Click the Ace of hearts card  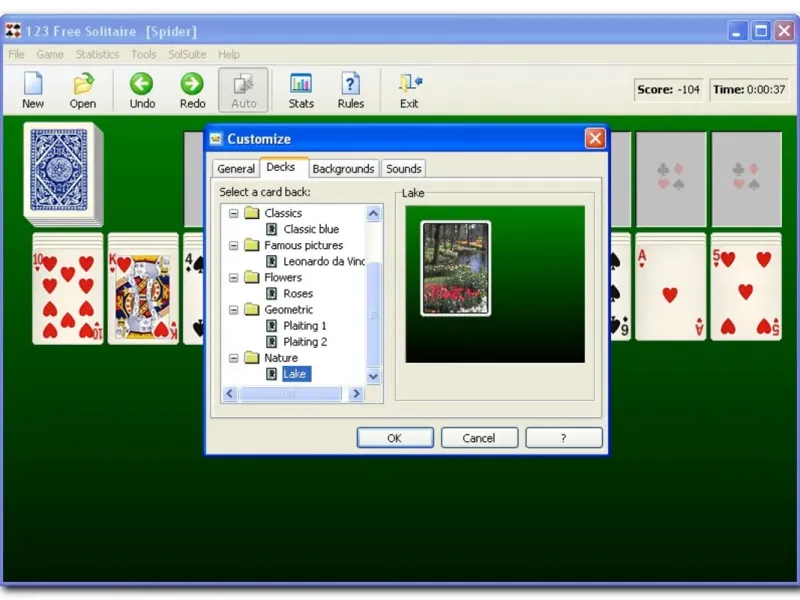(x=670, y=294)
